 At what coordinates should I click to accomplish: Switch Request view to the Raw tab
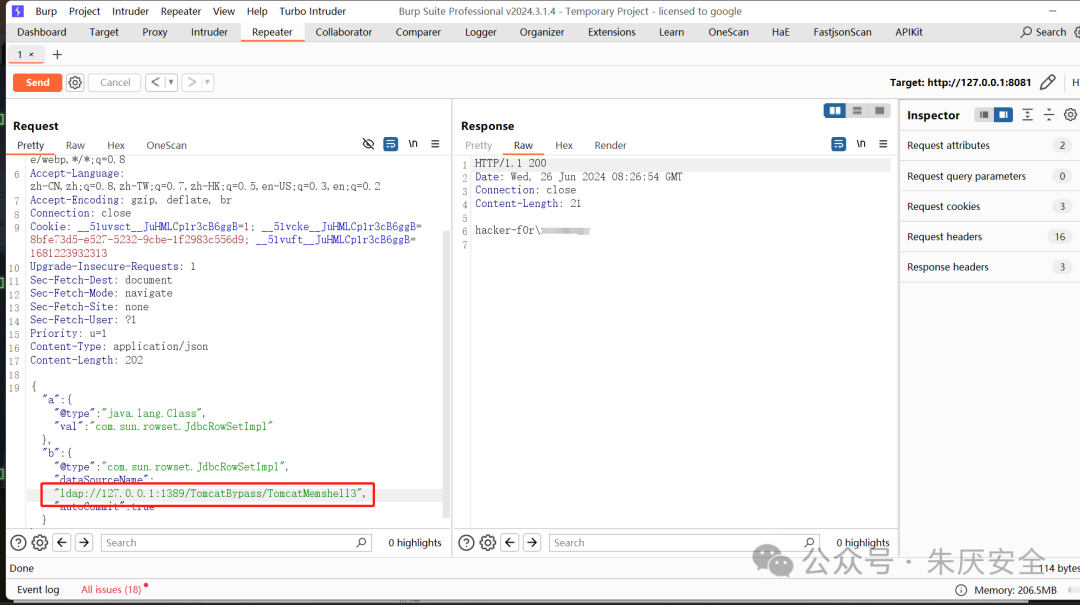pos(75,145)
